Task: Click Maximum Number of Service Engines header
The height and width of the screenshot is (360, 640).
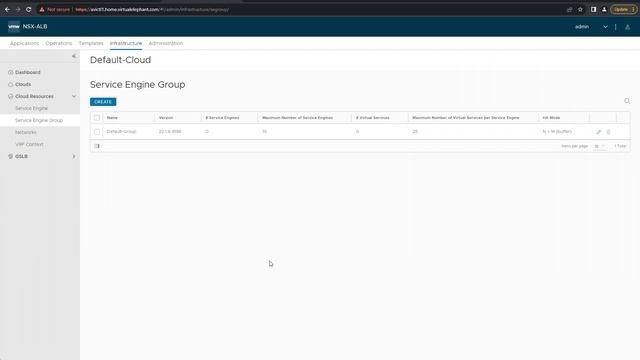Action: coord(298,118)
